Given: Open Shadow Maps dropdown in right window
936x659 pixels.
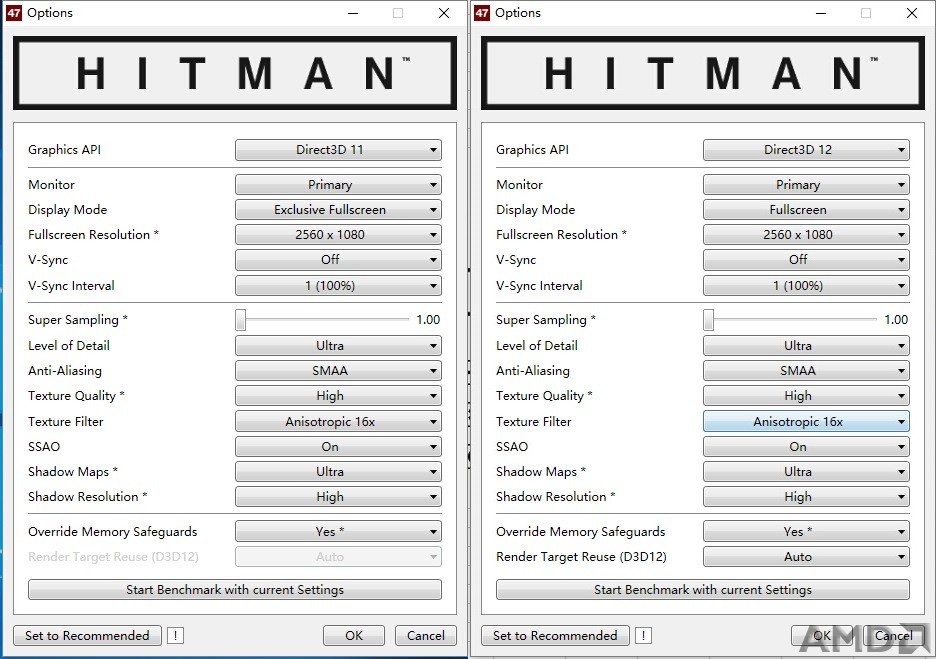Looking at the screenshot, I should pos(806,472).
